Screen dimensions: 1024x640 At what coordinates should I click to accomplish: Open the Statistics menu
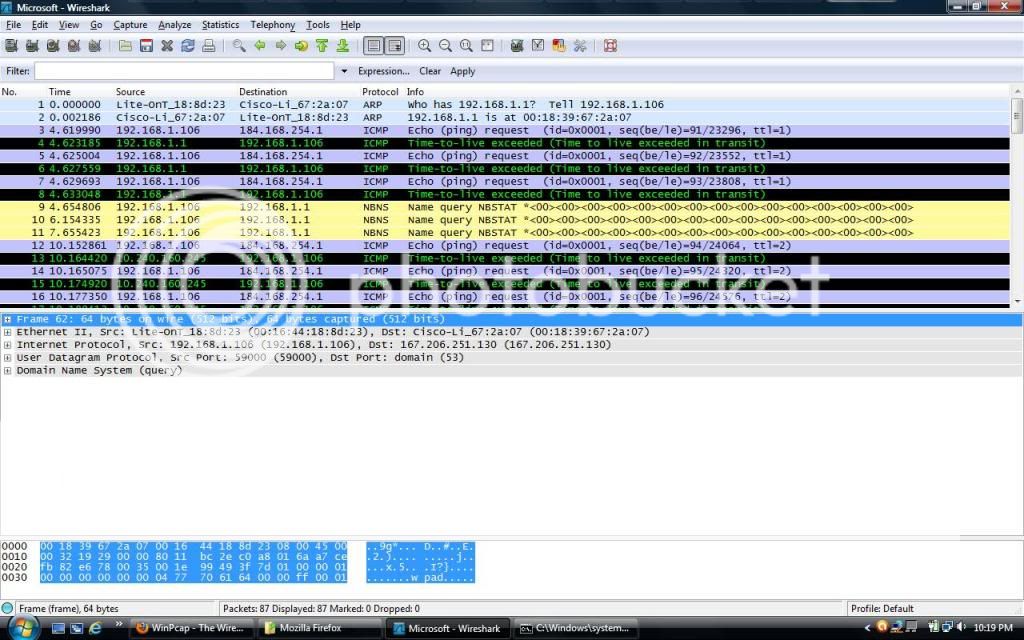click(220, 25)
